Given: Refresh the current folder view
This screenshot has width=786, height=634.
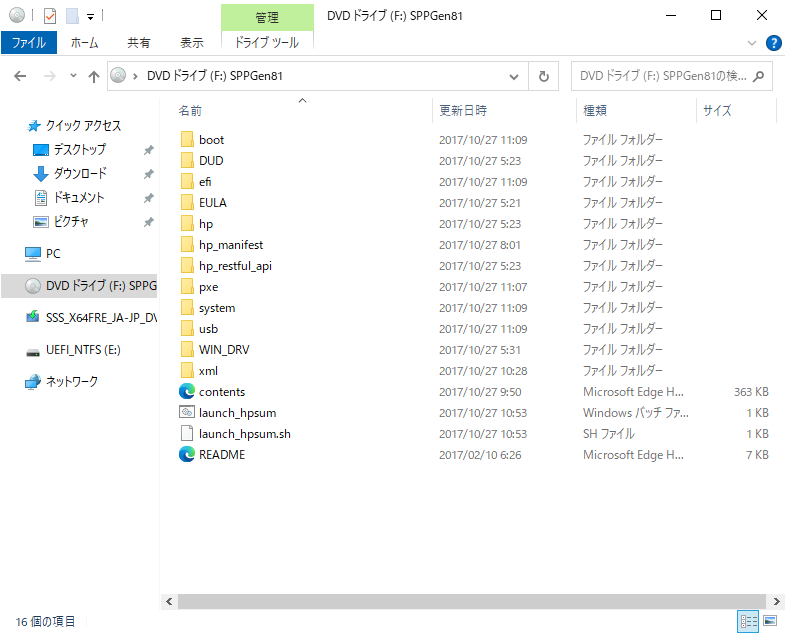Looking at the screenshot, I should 543,77.
